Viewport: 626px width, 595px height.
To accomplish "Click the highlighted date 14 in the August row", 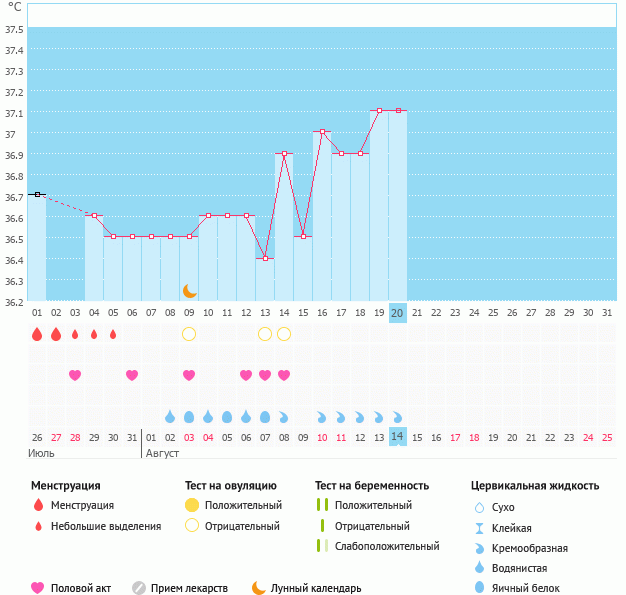I will coord(397,437).
